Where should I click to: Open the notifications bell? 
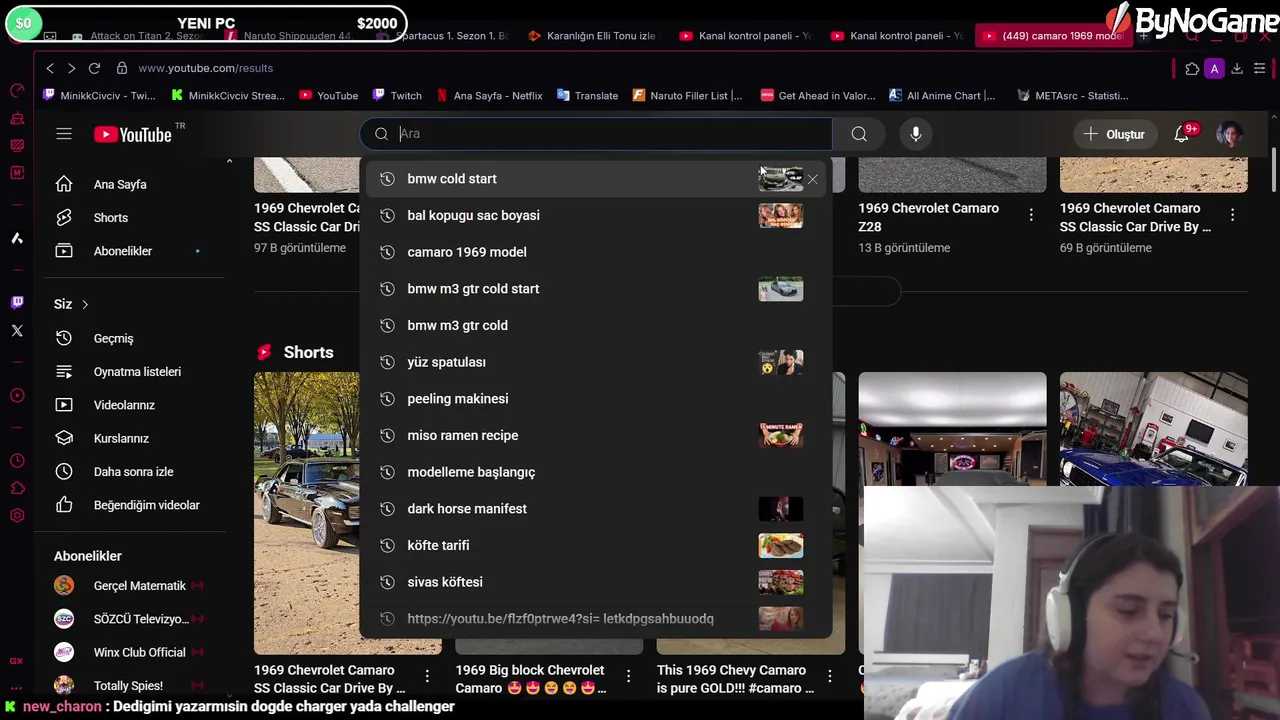click(1182, 134)
